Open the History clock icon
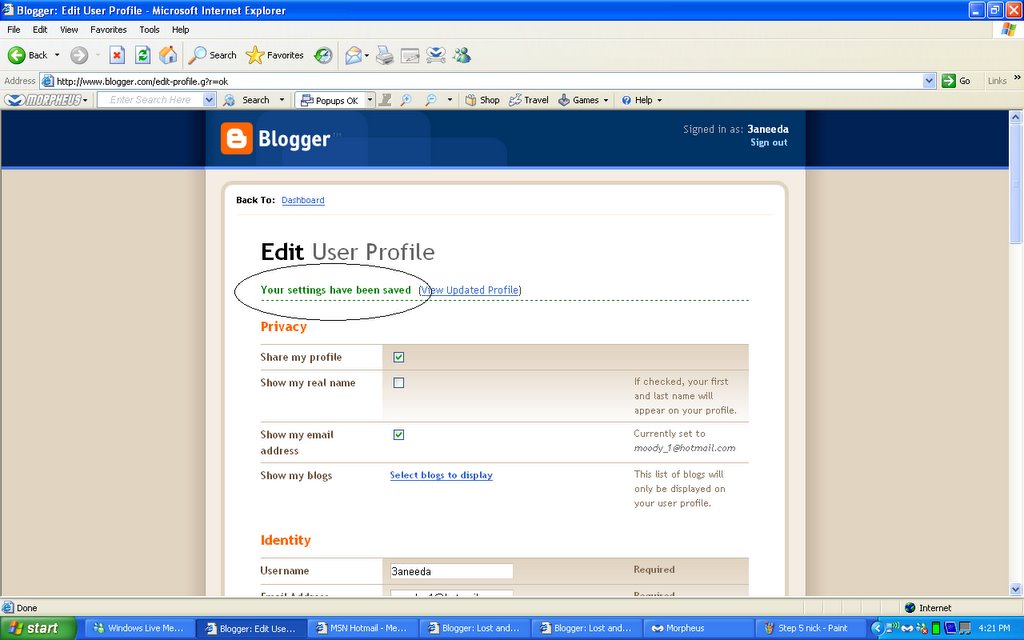The image size is (1024, 640). (x=323, y=56)
